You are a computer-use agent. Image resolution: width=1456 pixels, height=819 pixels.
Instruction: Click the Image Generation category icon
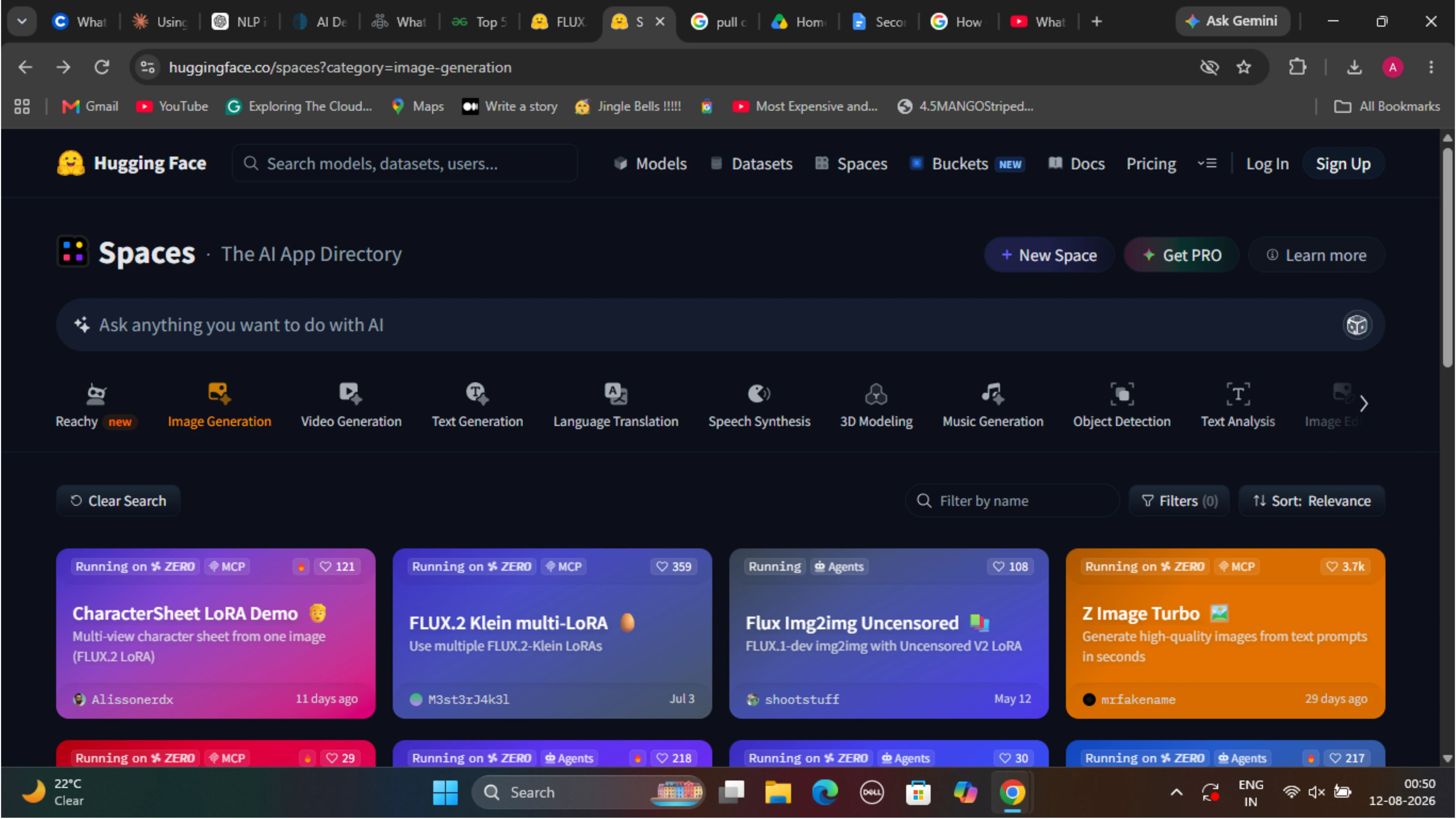coord(219,393)
